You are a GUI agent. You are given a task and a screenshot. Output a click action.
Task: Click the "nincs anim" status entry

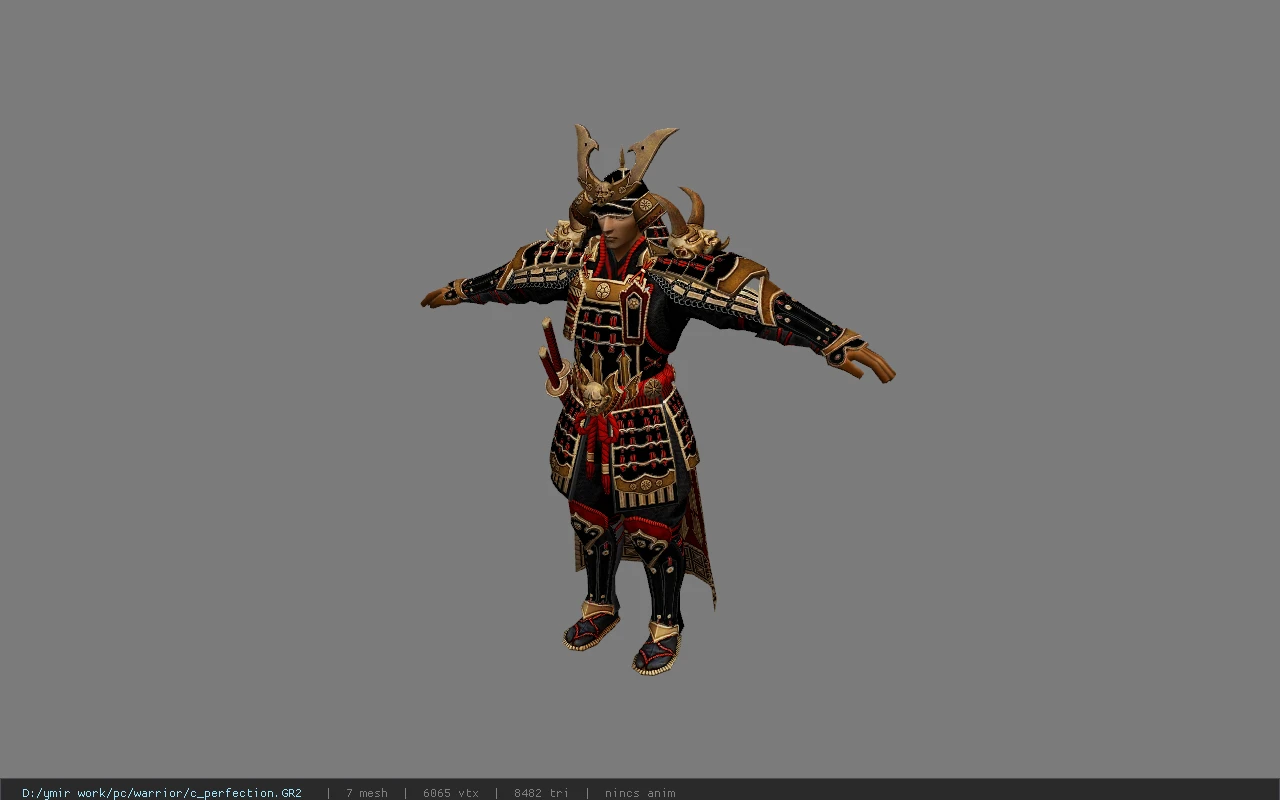click(640, 793)
